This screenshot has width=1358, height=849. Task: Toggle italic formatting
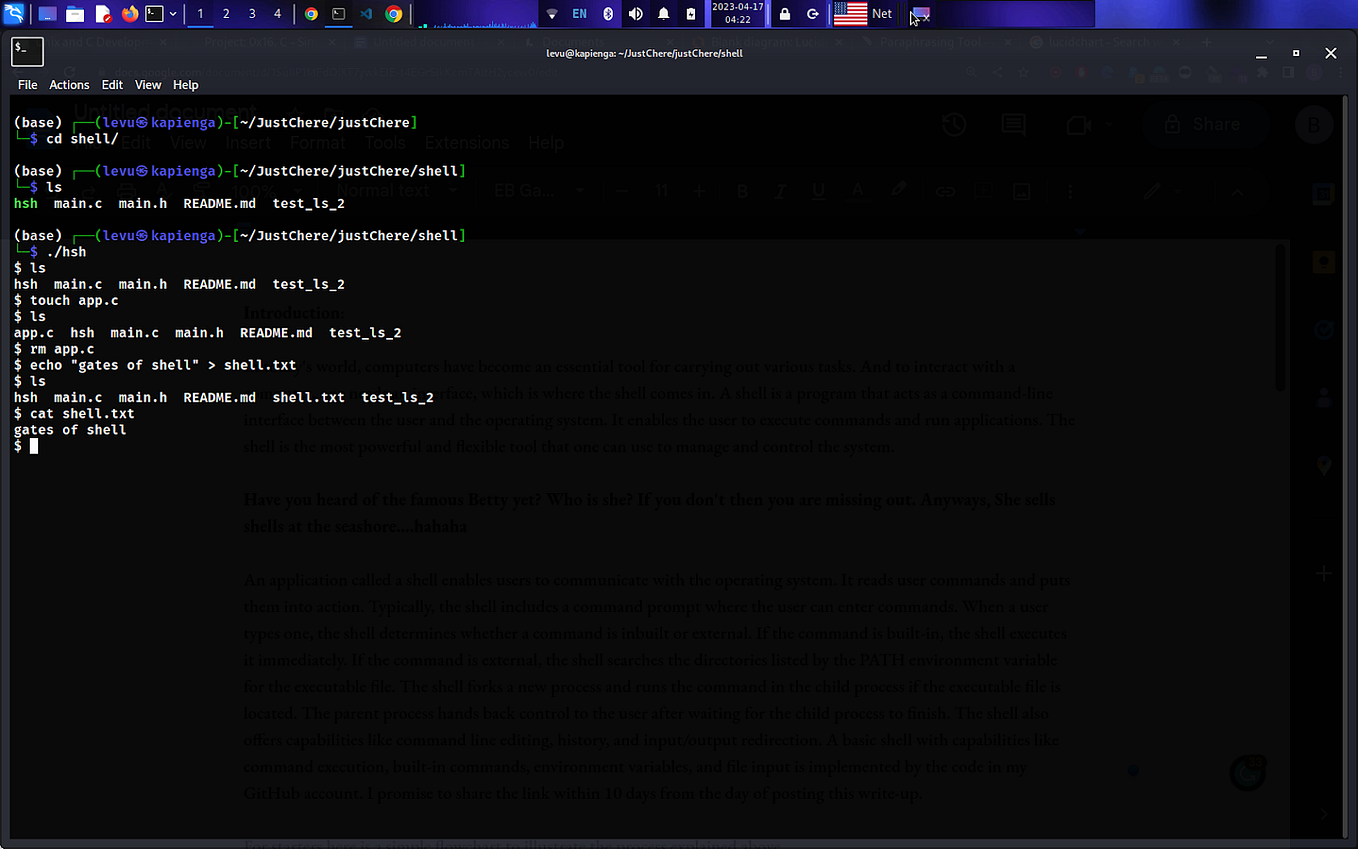(780, 190)
